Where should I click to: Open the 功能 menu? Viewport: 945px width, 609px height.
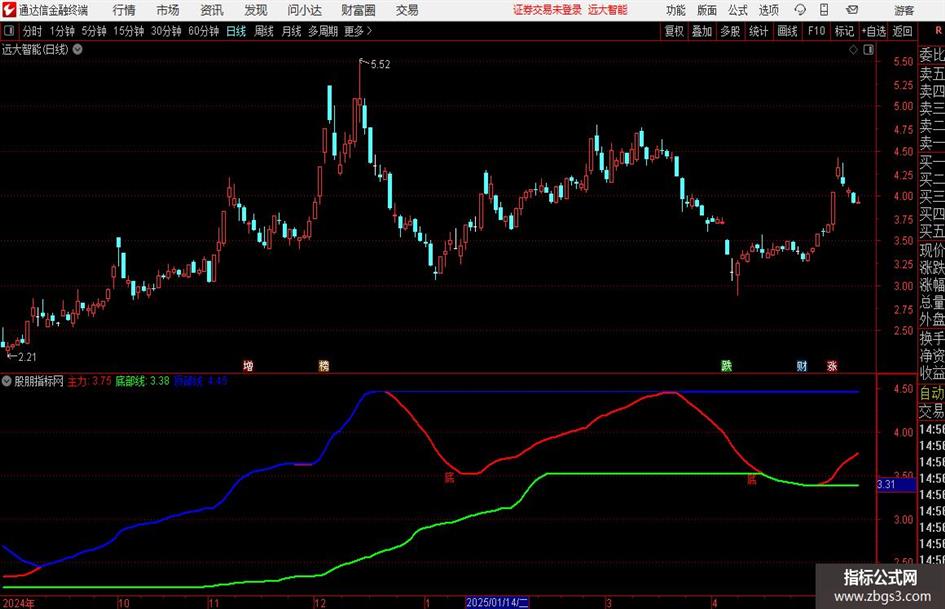point(676,10)
